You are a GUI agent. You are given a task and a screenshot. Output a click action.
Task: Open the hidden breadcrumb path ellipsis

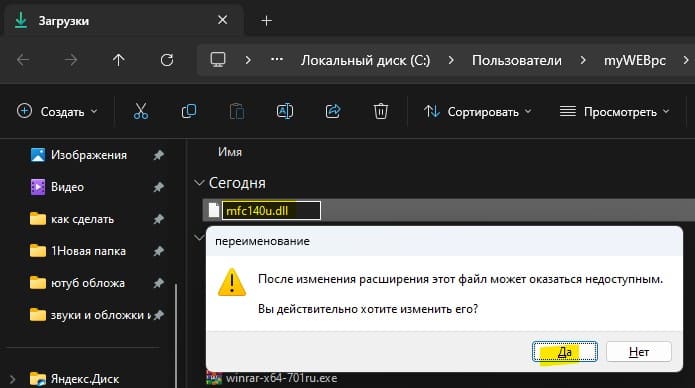(x=277, y=59)
